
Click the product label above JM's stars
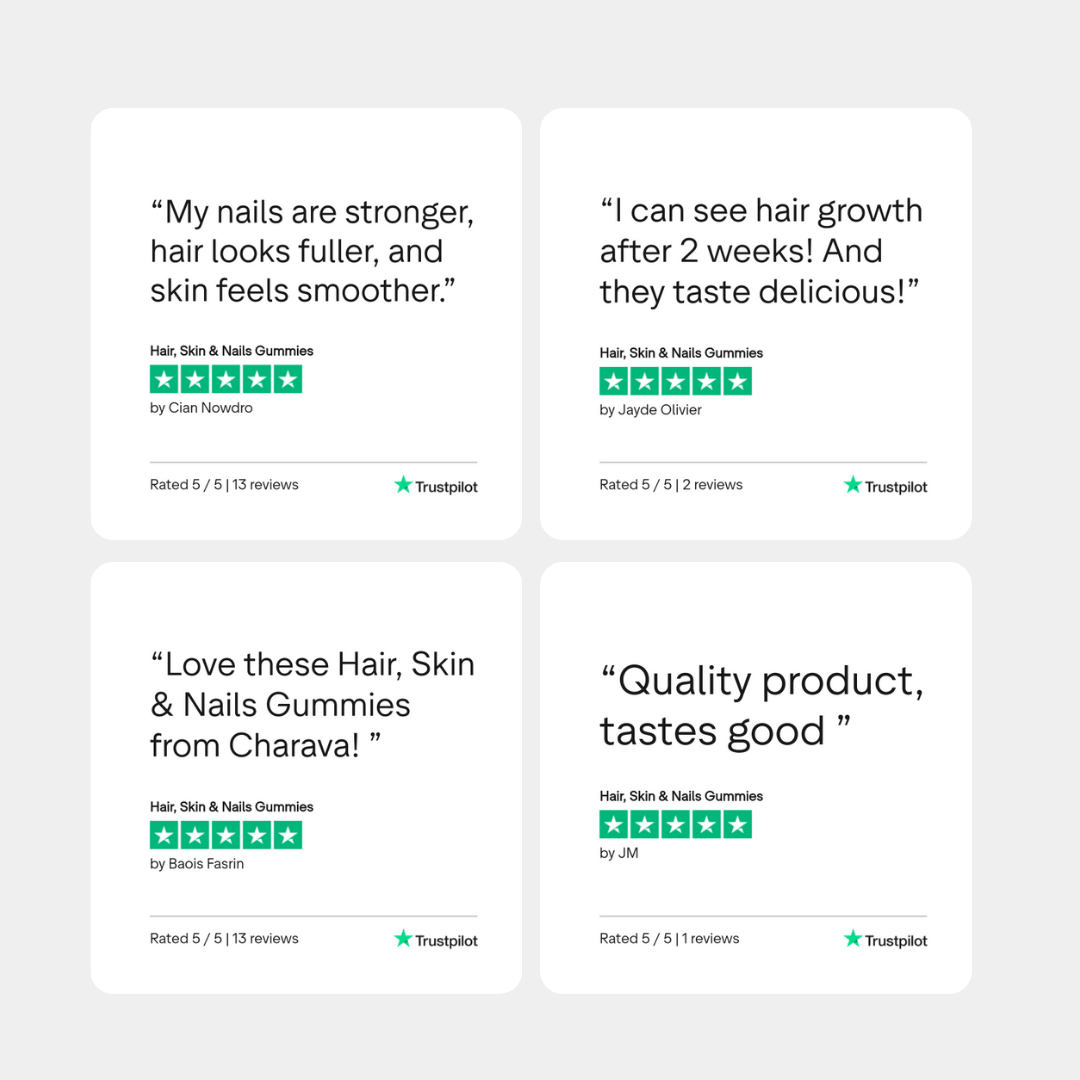681,796
